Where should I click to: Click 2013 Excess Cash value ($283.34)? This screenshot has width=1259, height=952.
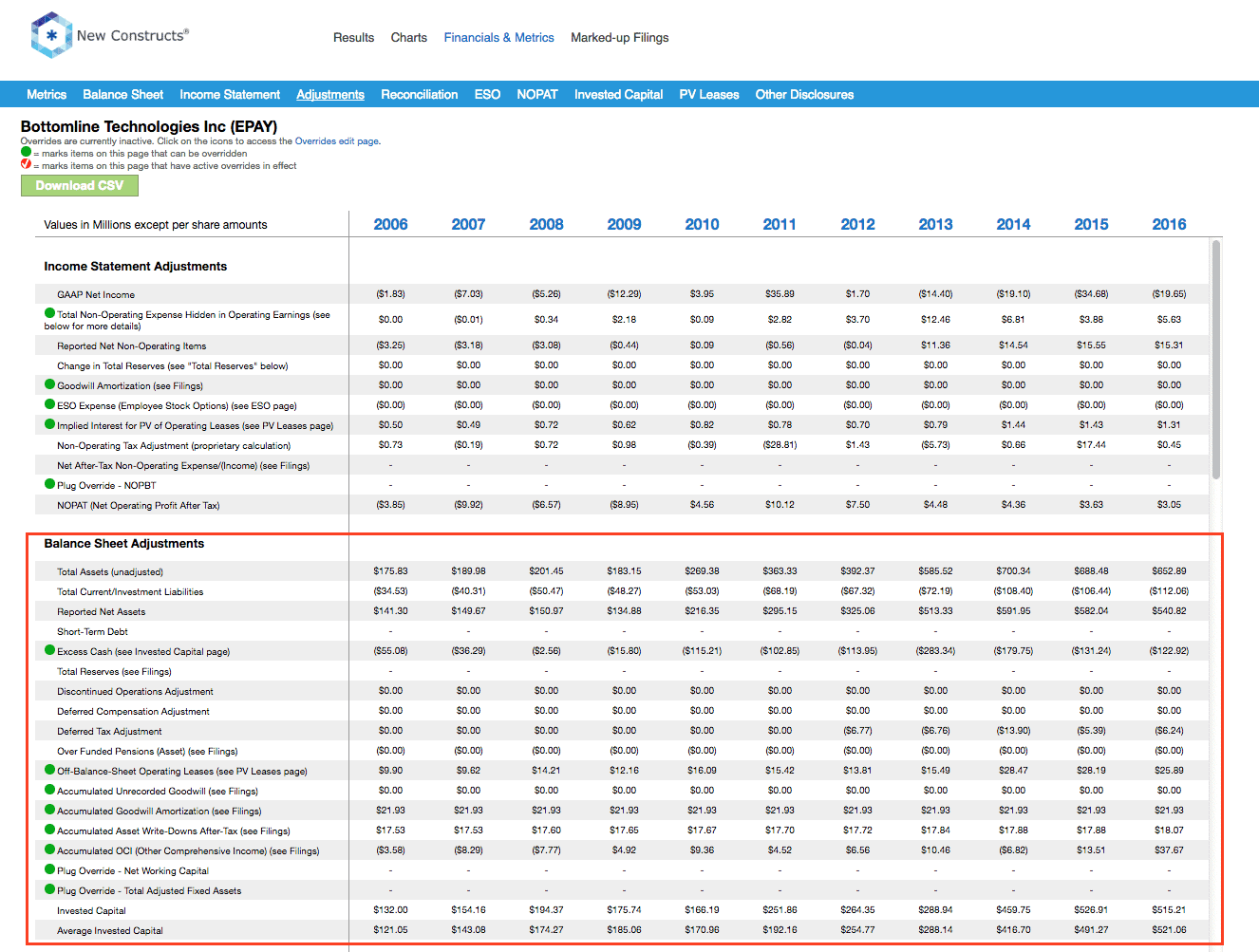(x=935, y=650)
